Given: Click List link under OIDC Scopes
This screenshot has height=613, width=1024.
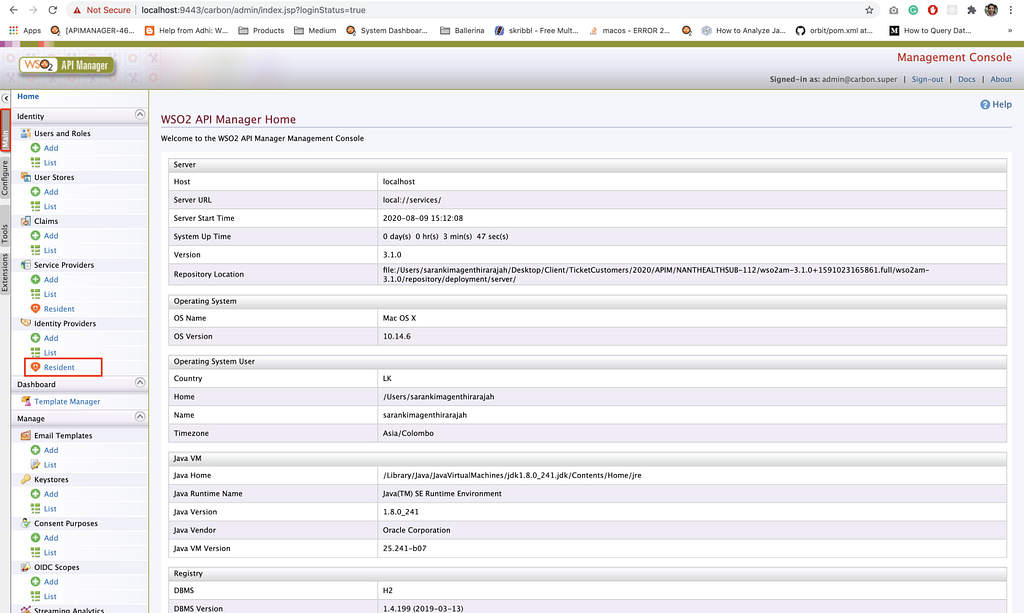Looking at the screenshot, I should pyautogui.click(x=50, y=596).
